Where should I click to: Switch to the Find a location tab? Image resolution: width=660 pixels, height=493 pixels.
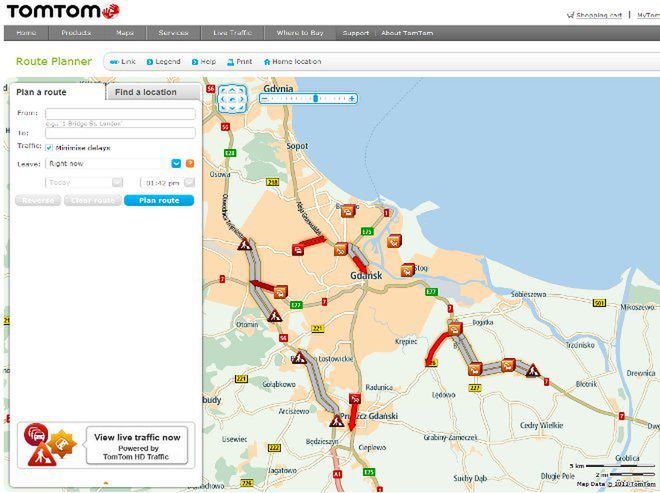[x=152, y=92]
